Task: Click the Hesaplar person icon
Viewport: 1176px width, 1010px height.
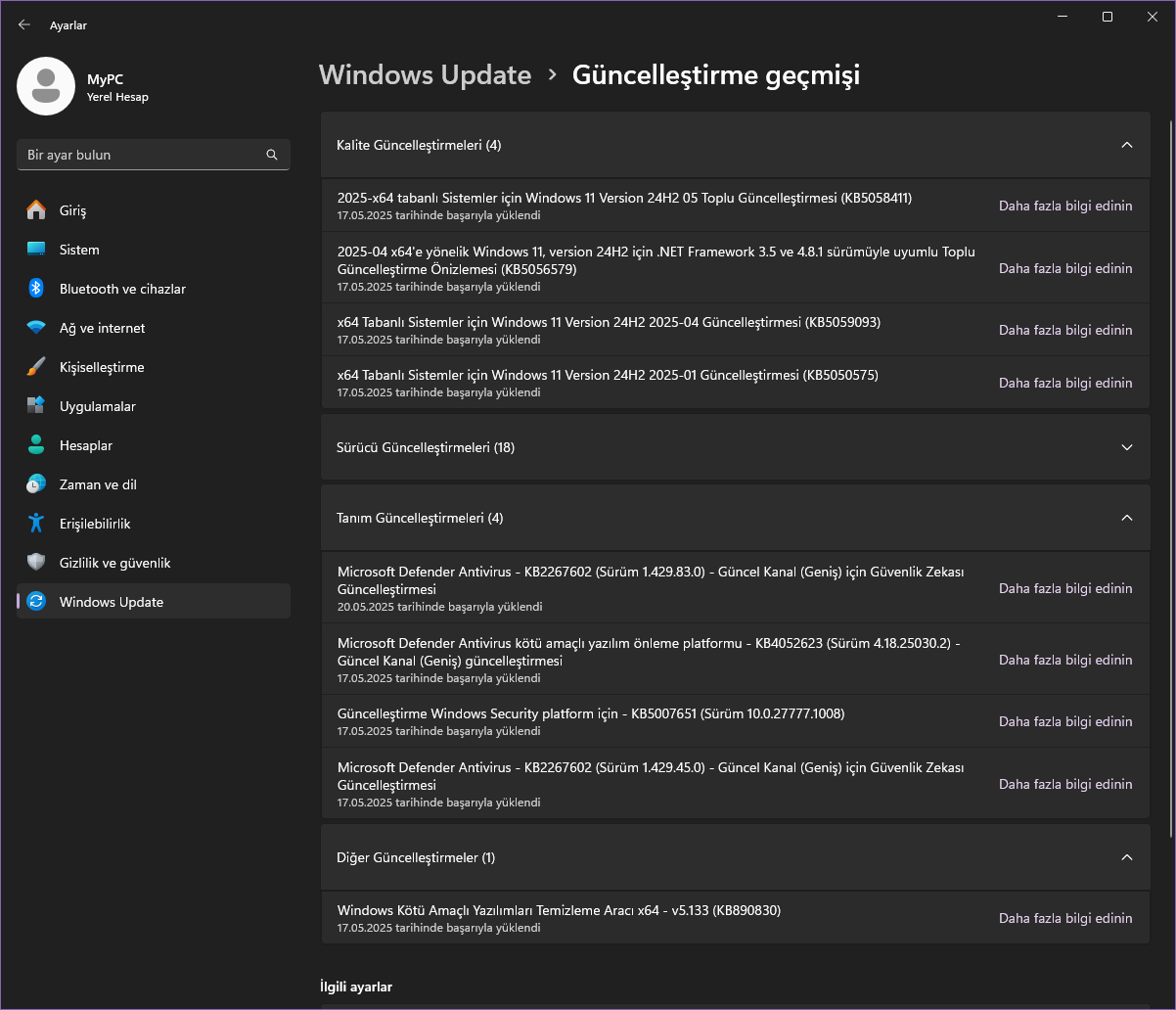Action: pos(36,445)
